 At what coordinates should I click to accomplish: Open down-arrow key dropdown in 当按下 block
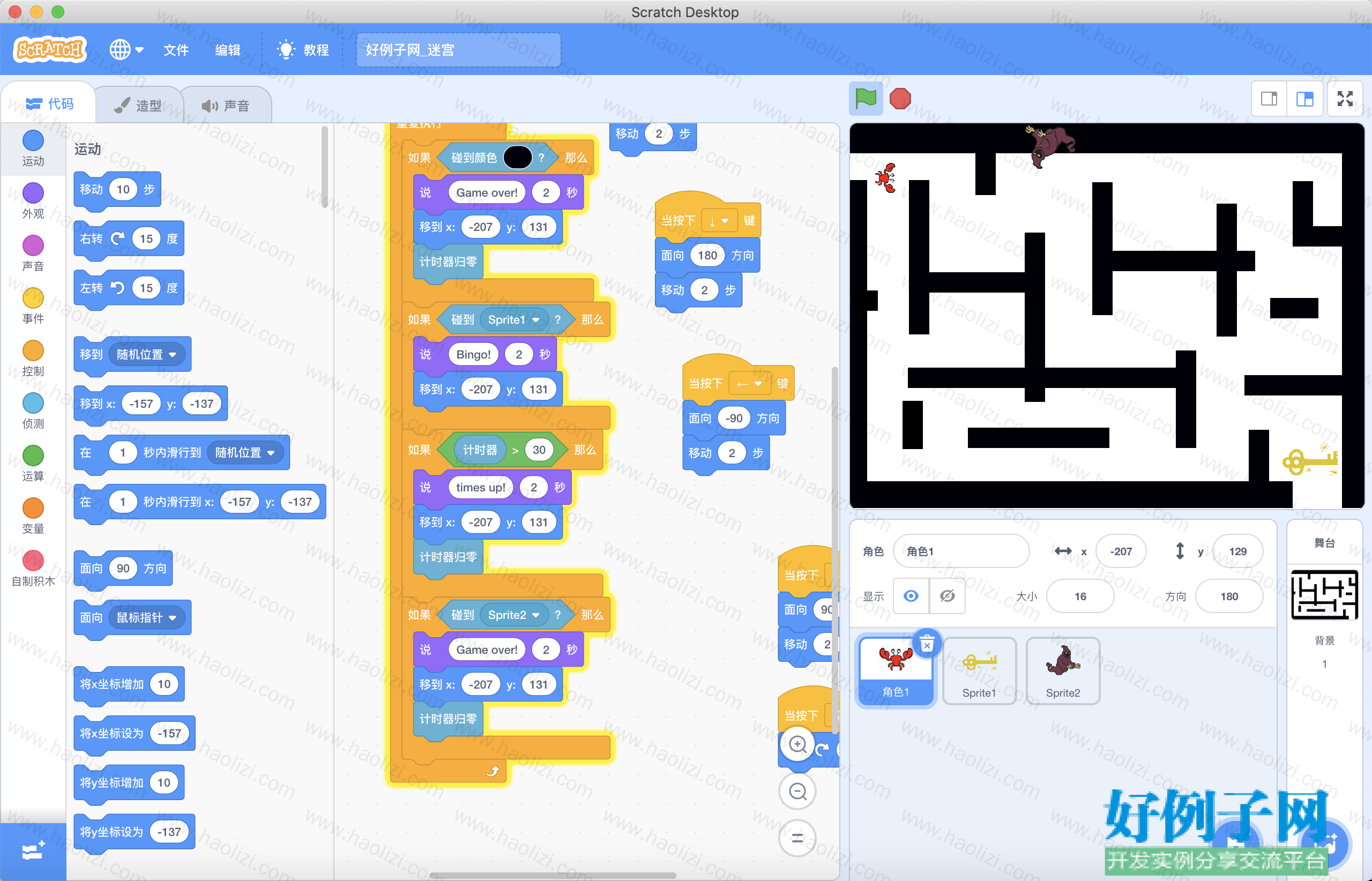tap(719, 221)
